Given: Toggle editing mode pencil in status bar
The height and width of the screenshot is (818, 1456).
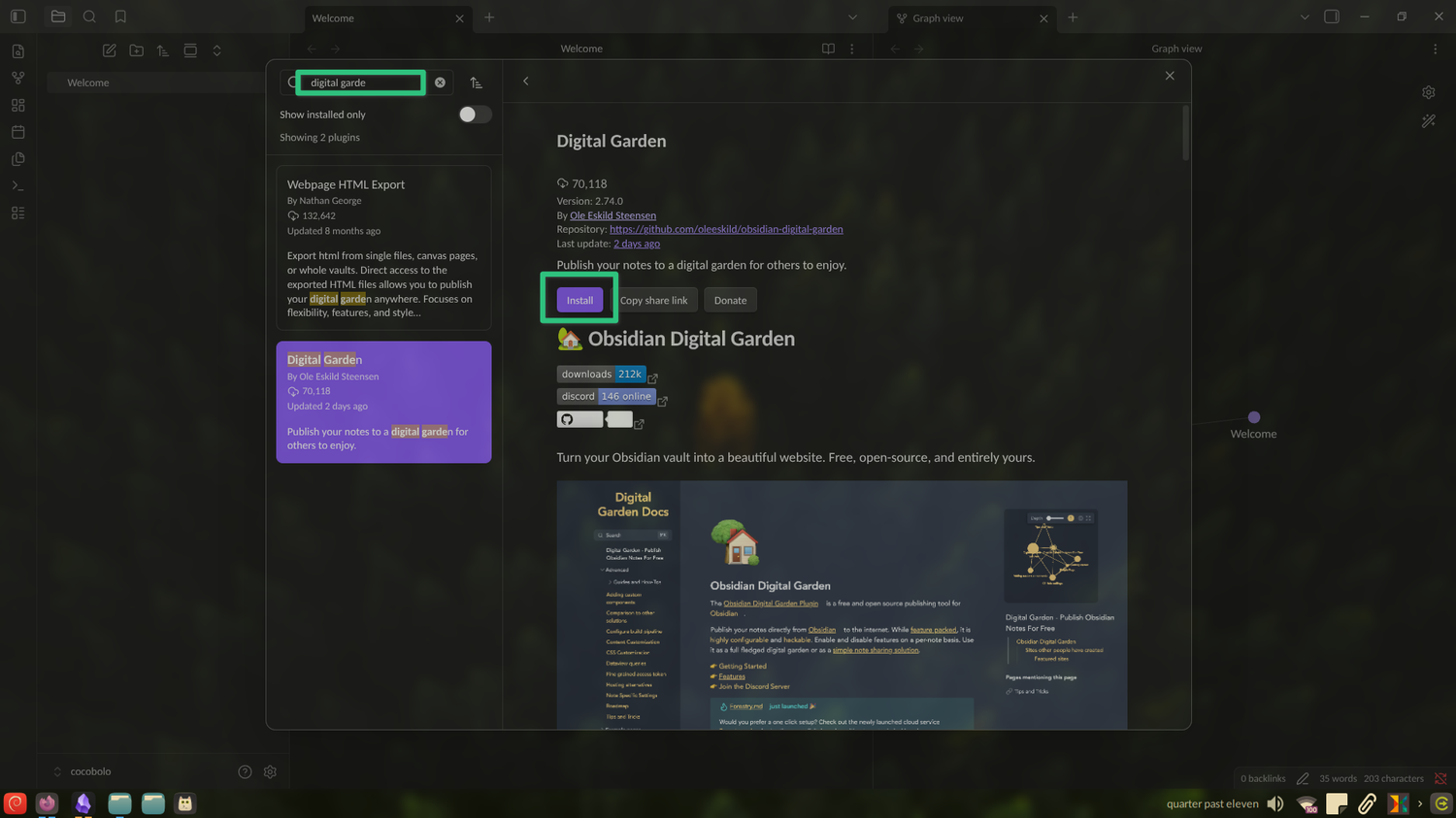Looking at the screenshot, I should click(1303, 778).
